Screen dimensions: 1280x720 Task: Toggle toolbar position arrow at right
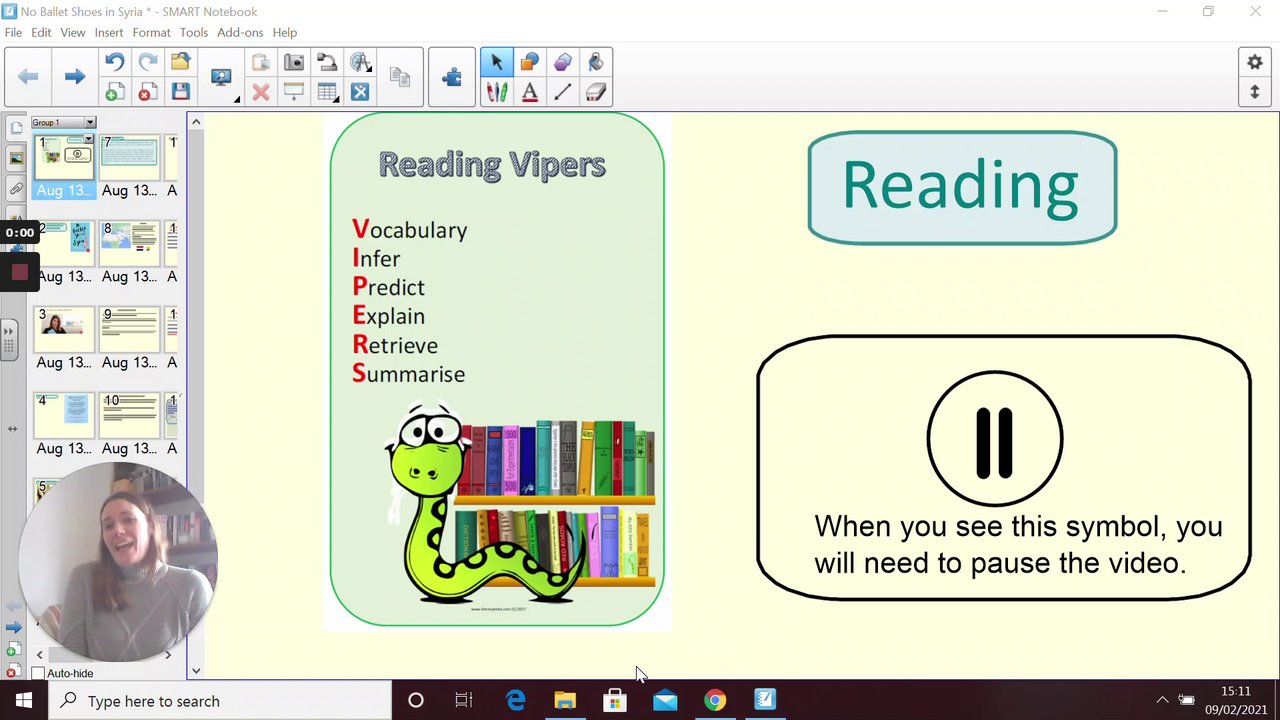[1254, 93]
